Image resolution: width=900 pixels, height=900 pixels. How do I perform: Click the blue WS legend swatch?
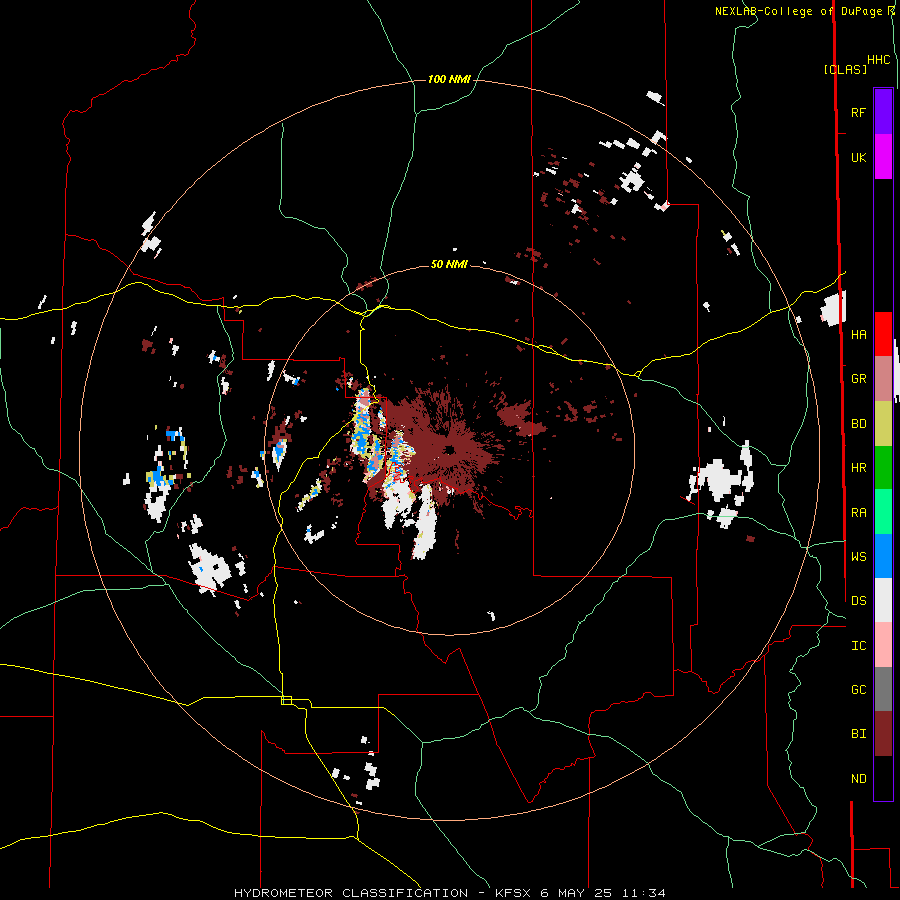point(883,556)
